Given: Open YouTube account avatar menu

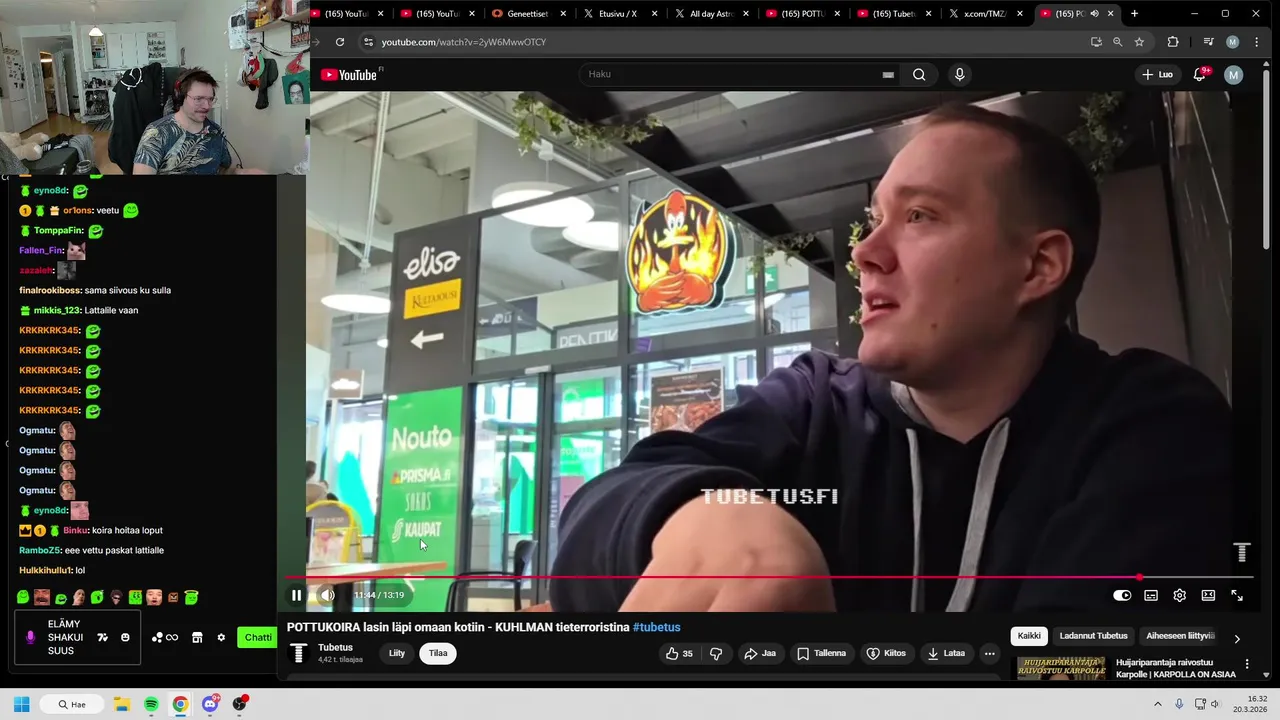Looking at the screenshot, I should click(x=1234, y=74).
